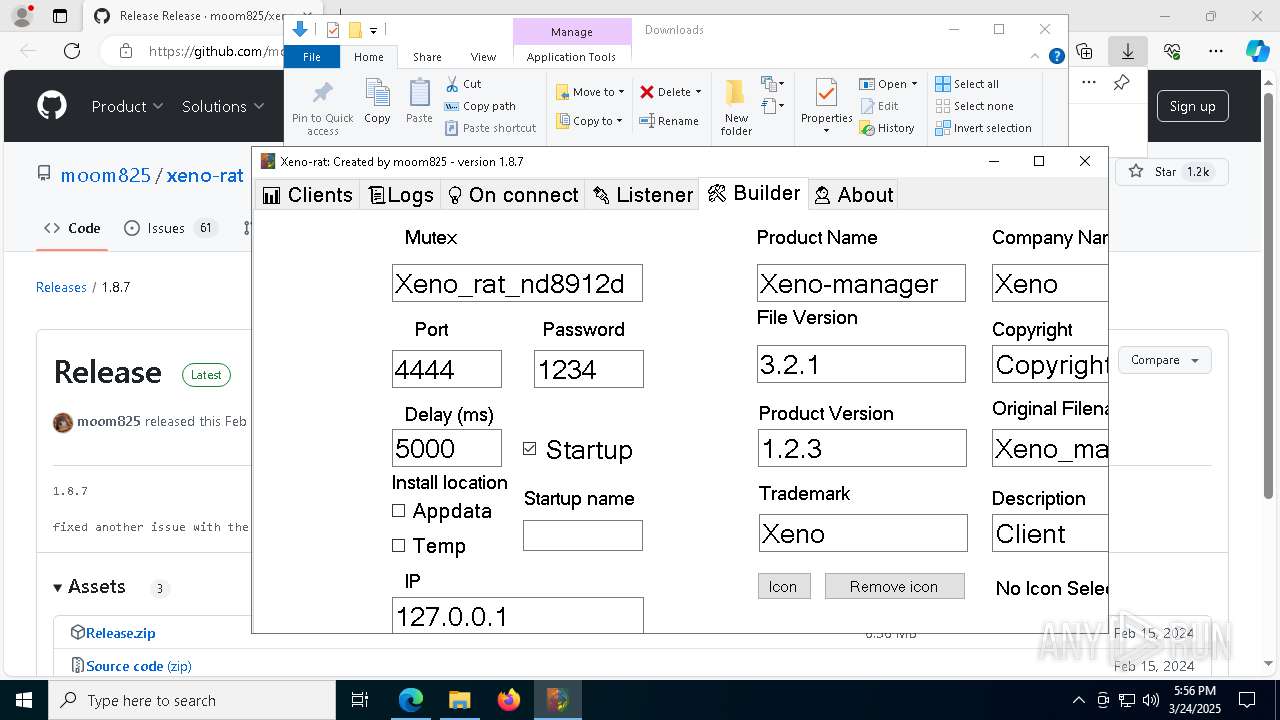Click Sign up on GitHub
The height and width of the screenshot is (720, 1280).
point(1192,106)
